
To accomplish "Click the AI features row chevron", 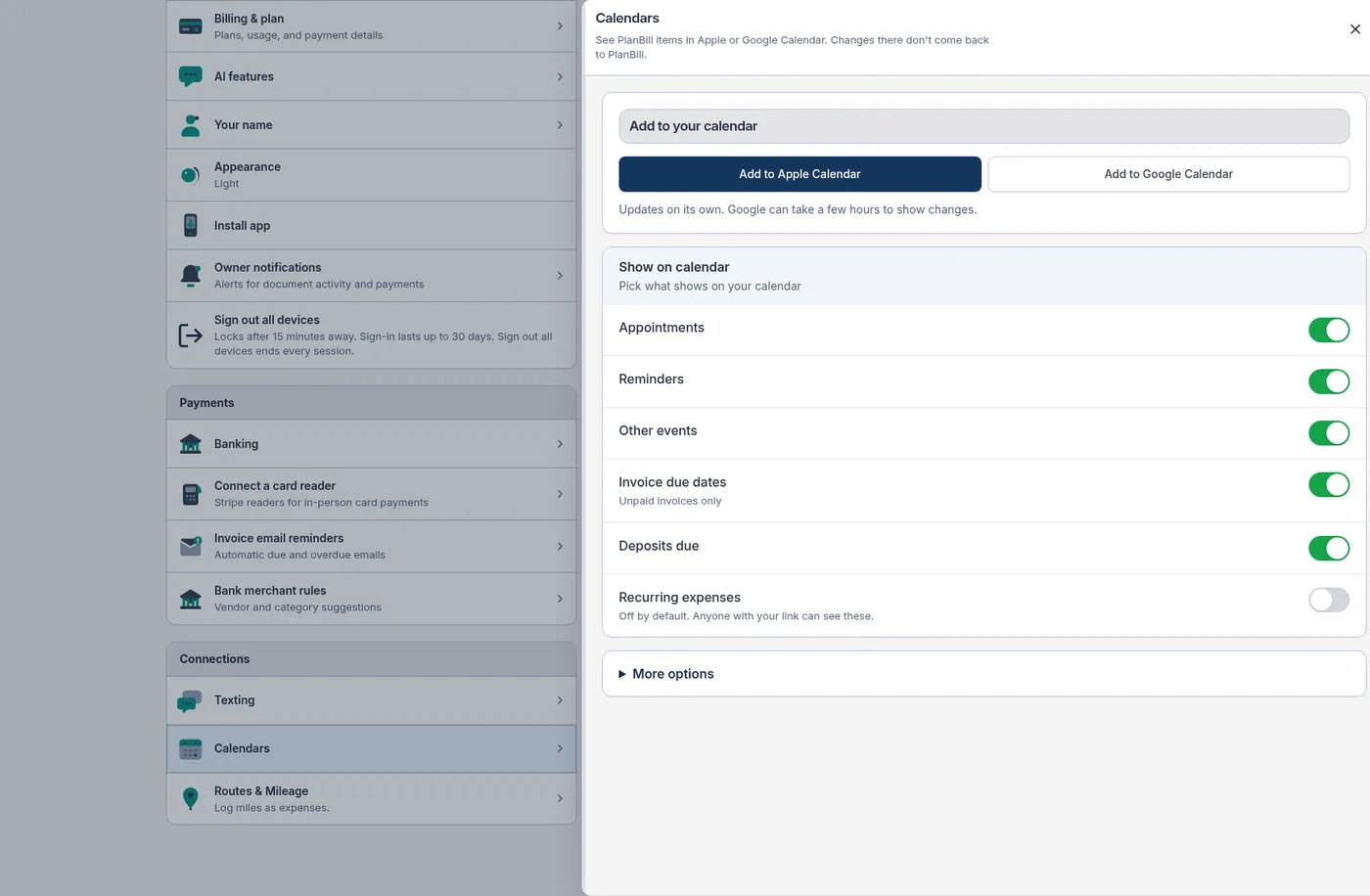I will (560, 77).
